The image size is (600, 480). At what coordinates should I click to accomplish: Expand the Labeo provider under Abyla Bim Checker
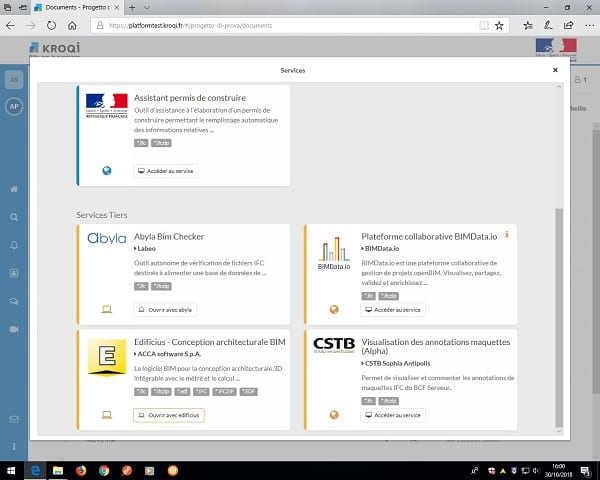click(x=145, y=248)
